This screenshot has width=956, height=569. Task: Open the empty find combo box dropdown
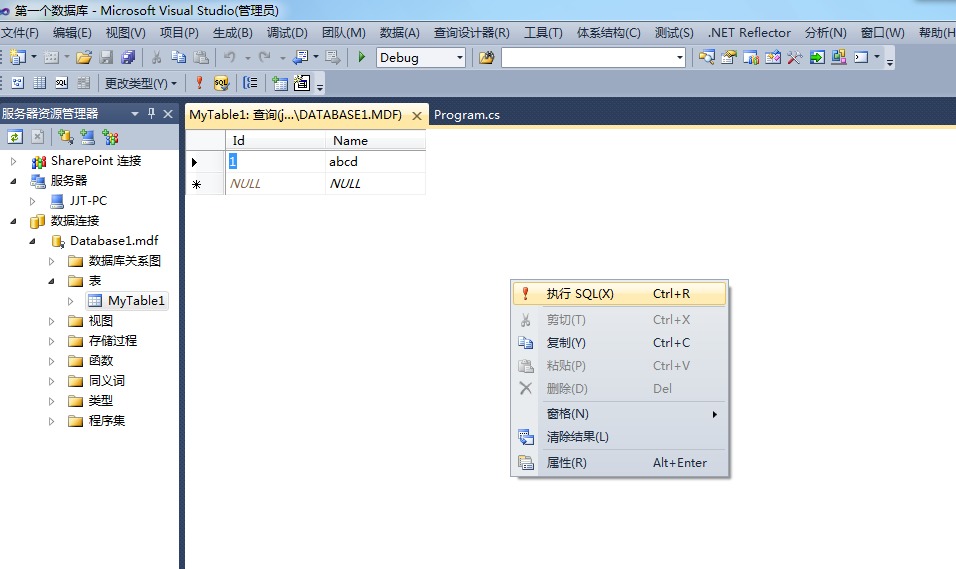(x=679, y=58)
